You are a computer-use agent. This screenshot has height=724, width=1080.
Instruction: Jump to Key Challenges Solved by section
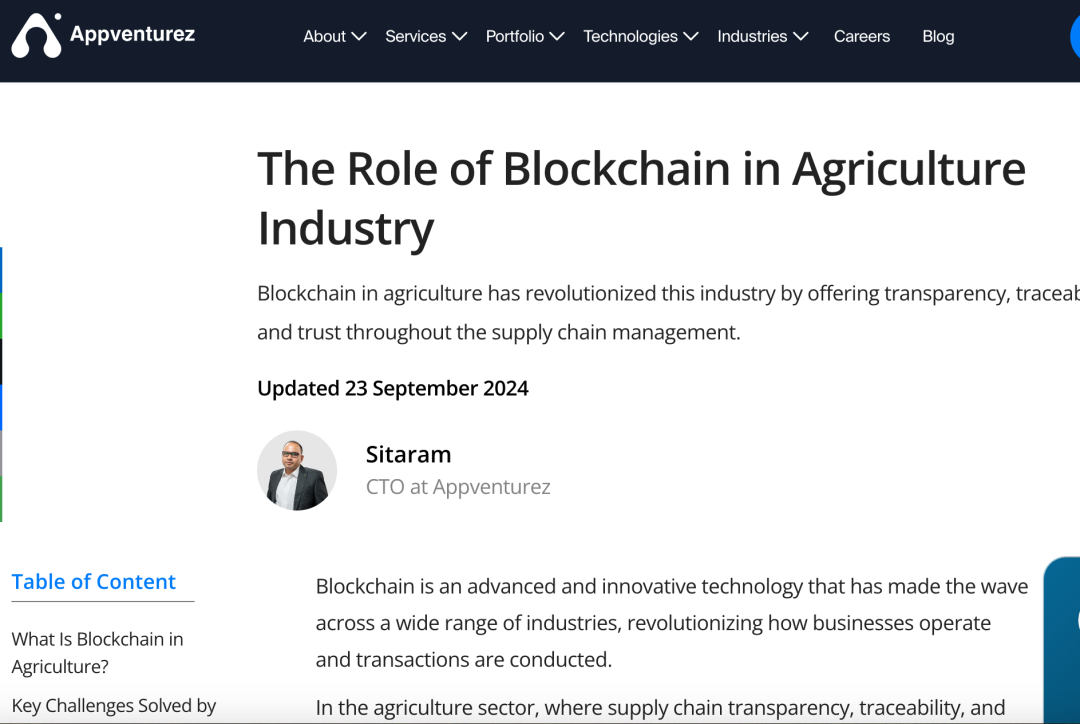(x=114, y=705)
